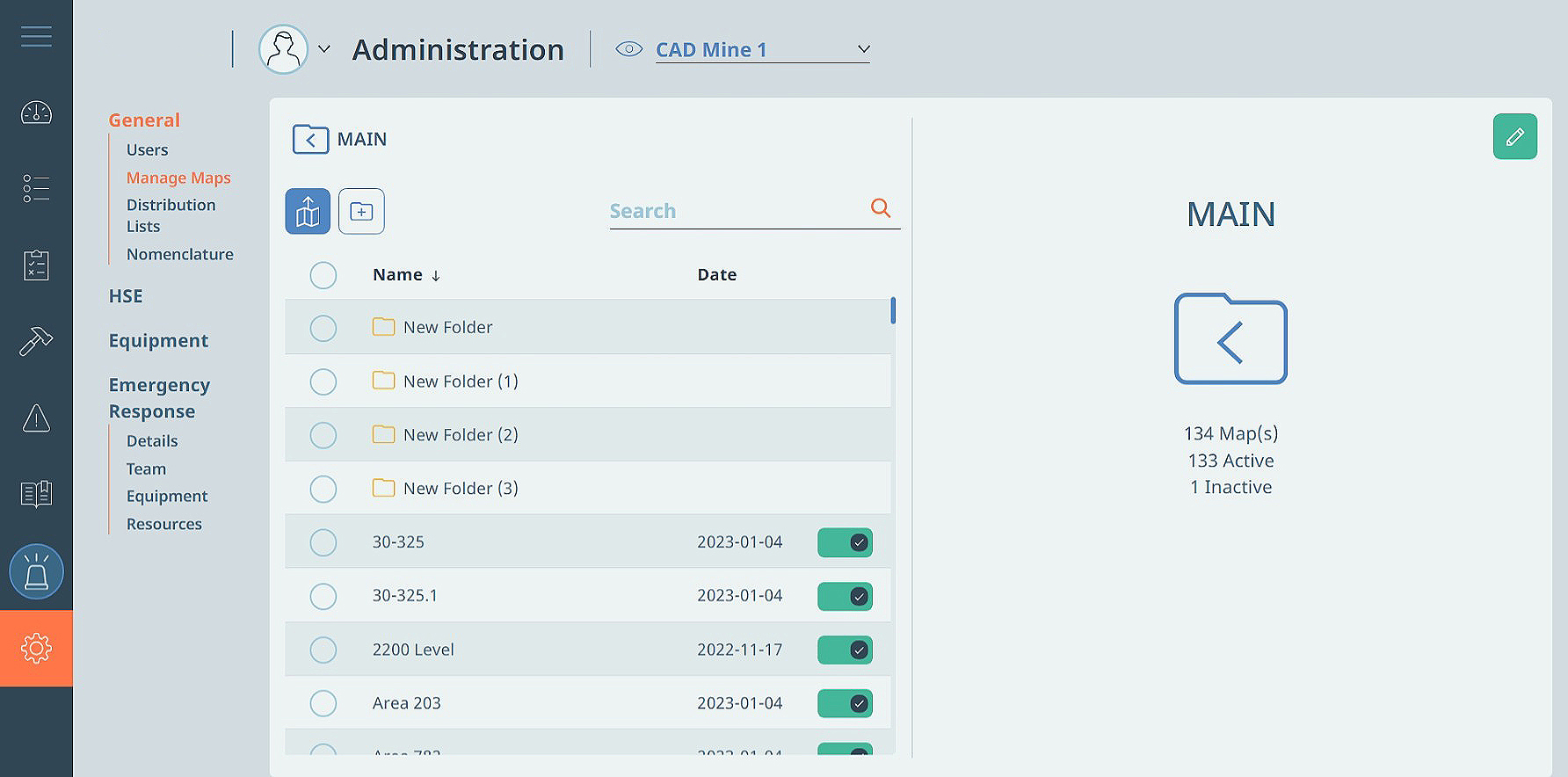Sort by the Date column header
This screenshot has height=777, width=1568.
pyautogui.click(x=717, y=274)
